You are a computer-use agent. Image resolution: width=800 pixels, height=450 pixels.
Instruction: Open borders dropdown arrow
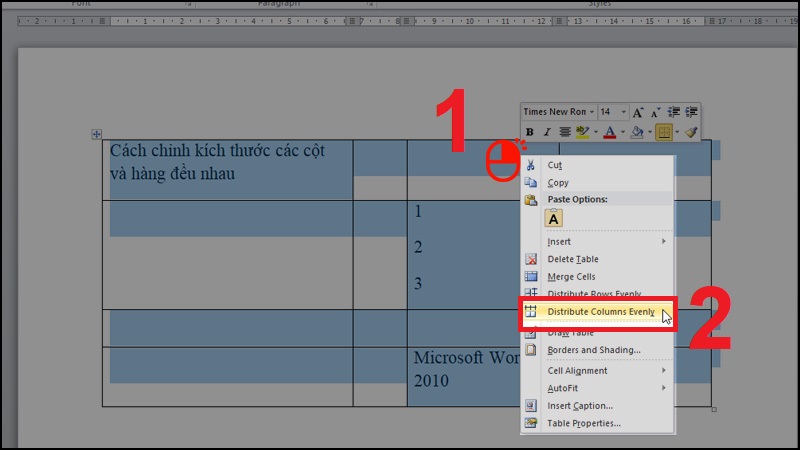pos(677,132)
